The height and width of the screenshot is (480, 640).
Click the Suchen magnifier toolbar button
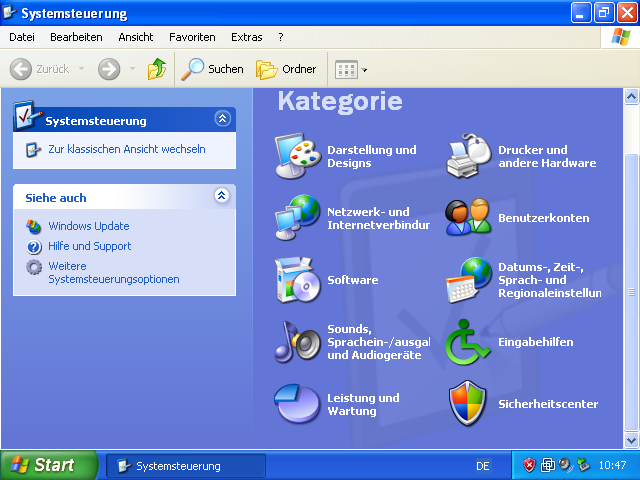[212, 69]
